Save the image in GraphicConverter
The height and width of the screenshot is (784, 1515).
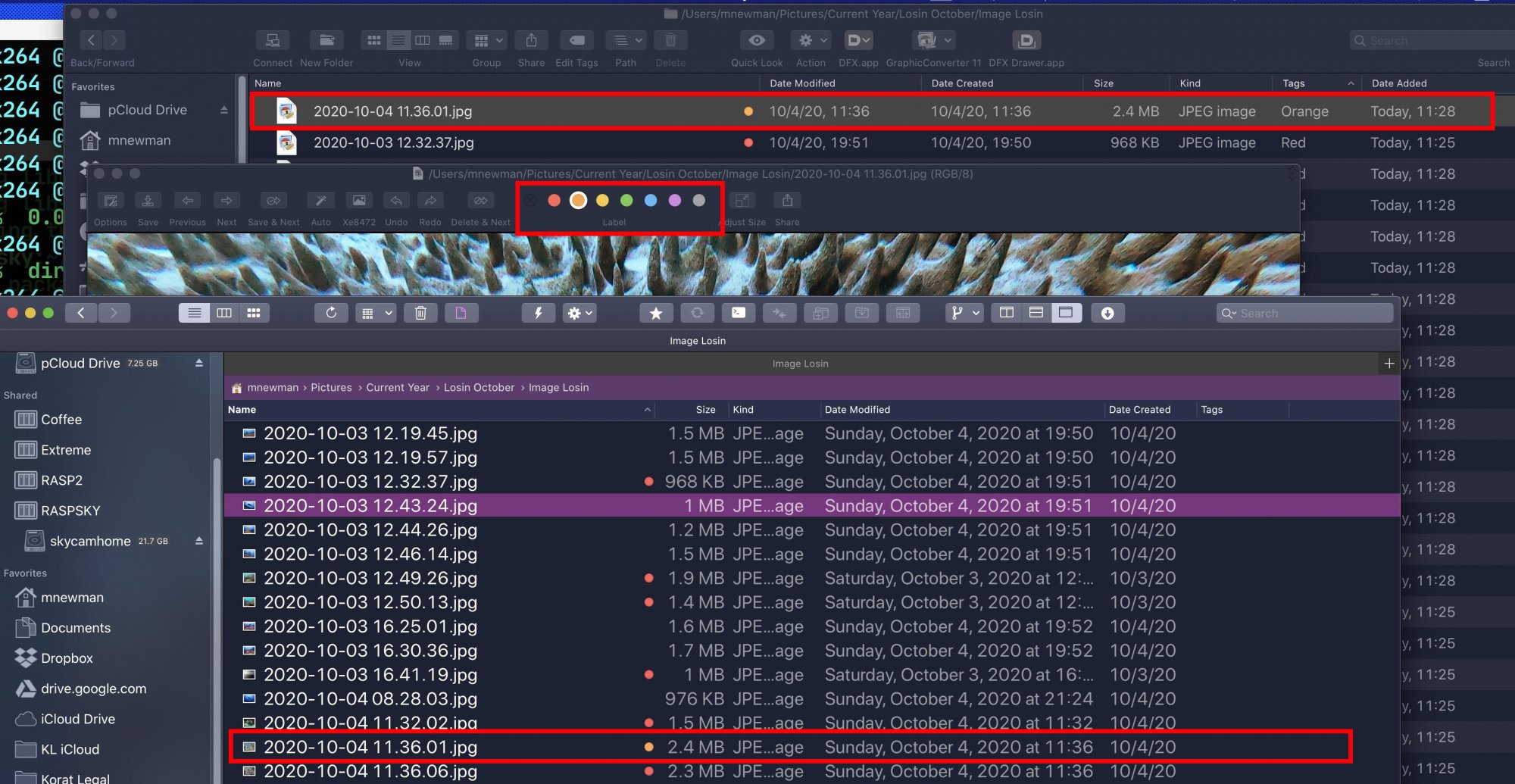point(148,201)
